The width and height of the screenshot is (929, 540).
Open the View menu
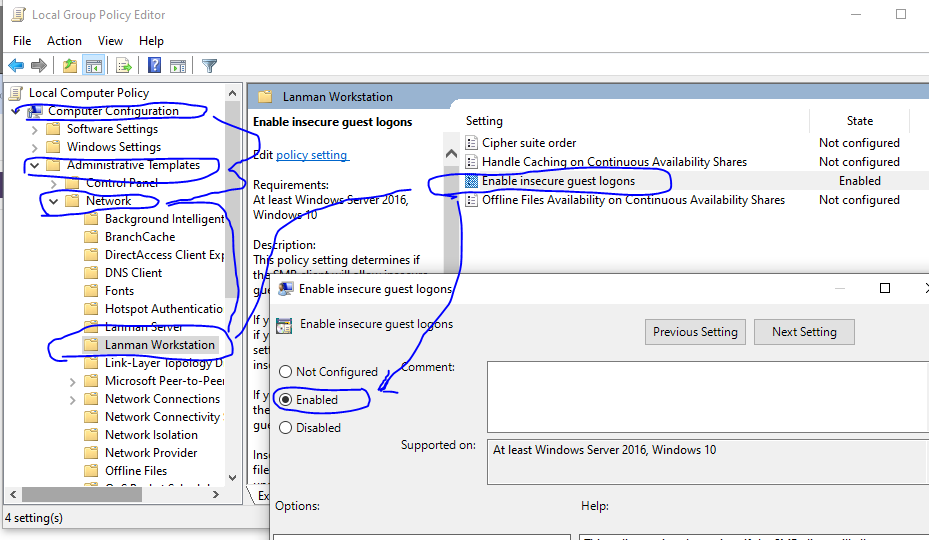tap(110, 41)
